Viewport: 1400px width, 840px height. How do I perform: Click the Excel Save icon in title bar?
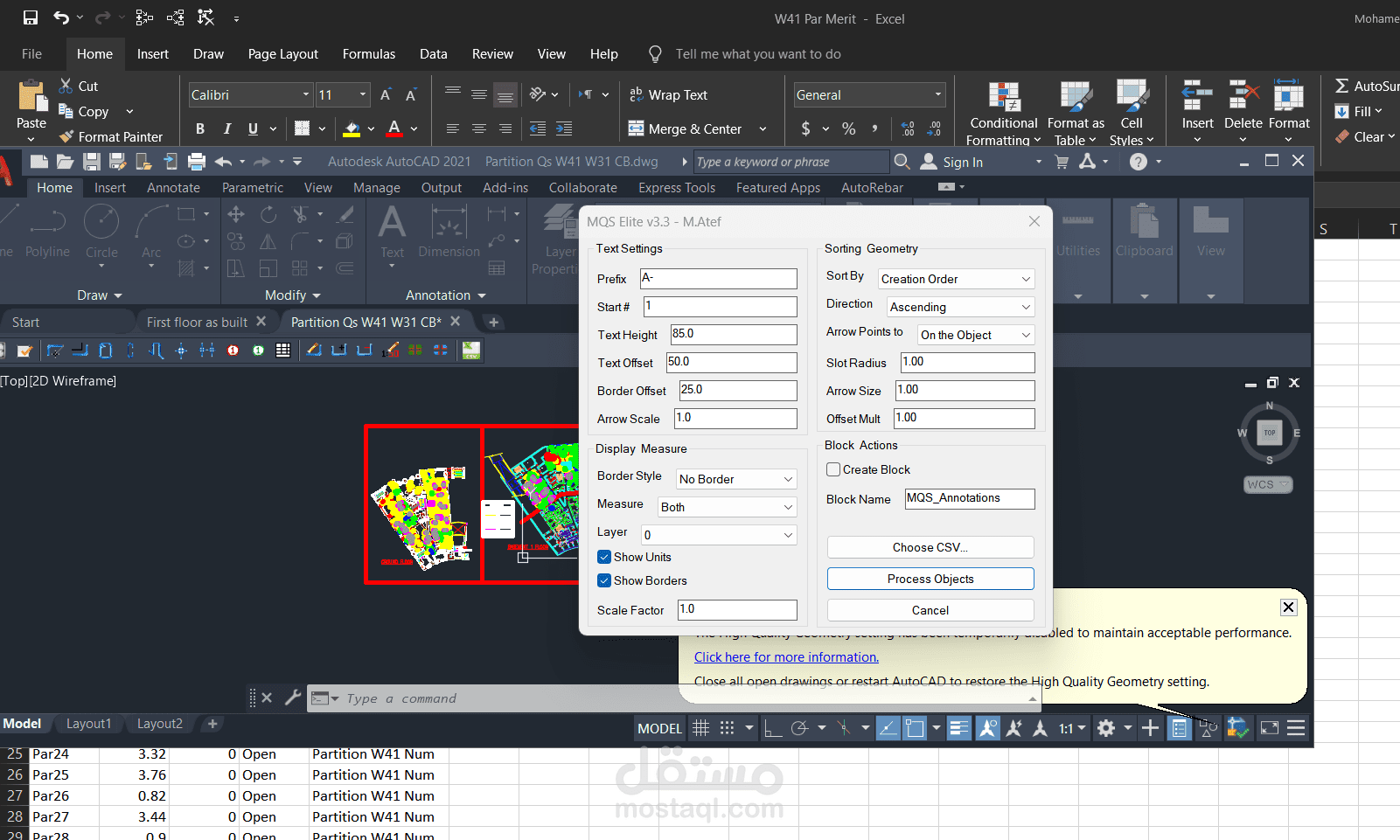(31, 17)
